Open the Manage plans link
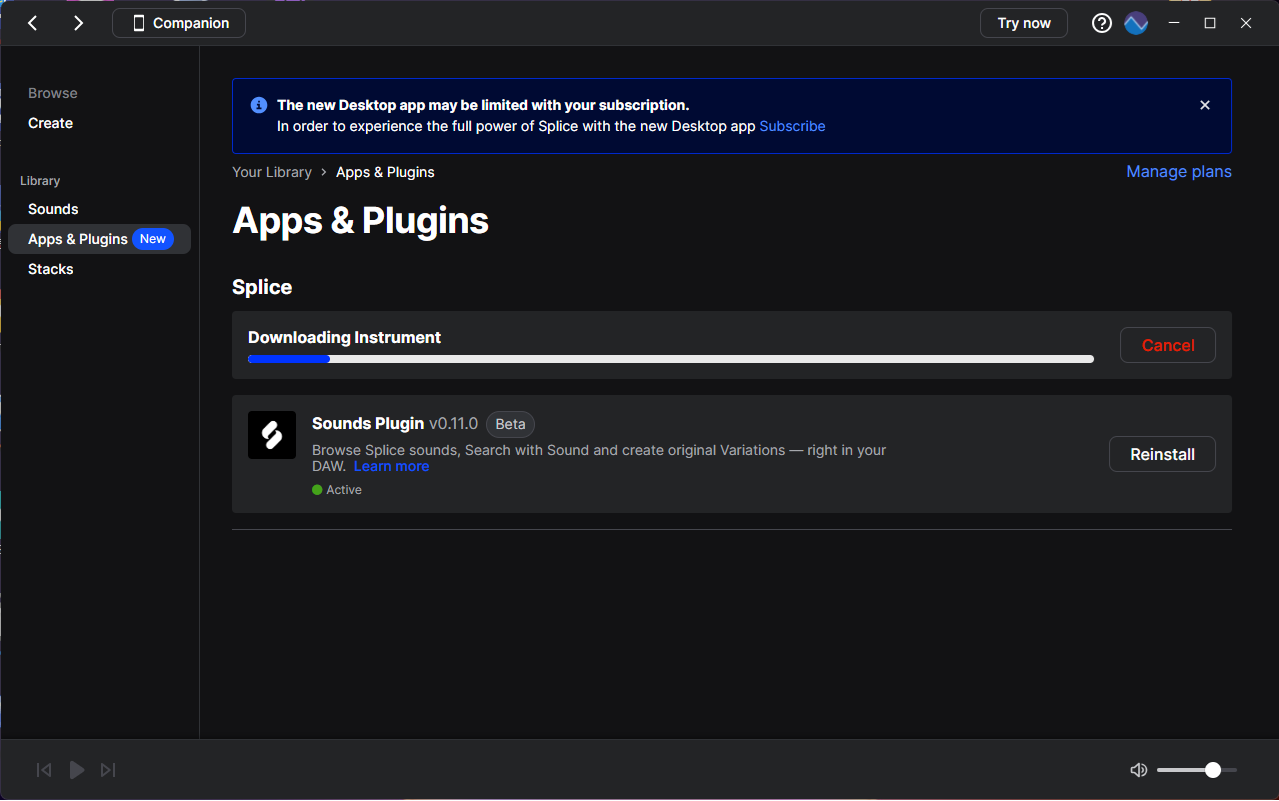 [1179, 172]
